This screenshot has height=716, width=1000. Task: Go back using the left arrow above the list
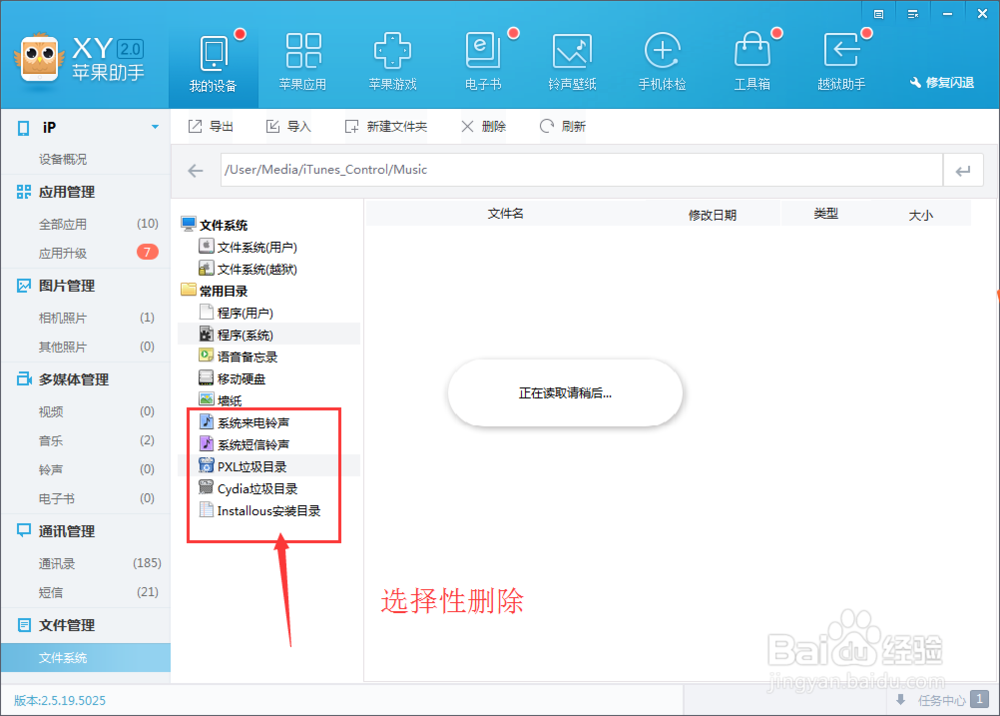tap(195, 170)
